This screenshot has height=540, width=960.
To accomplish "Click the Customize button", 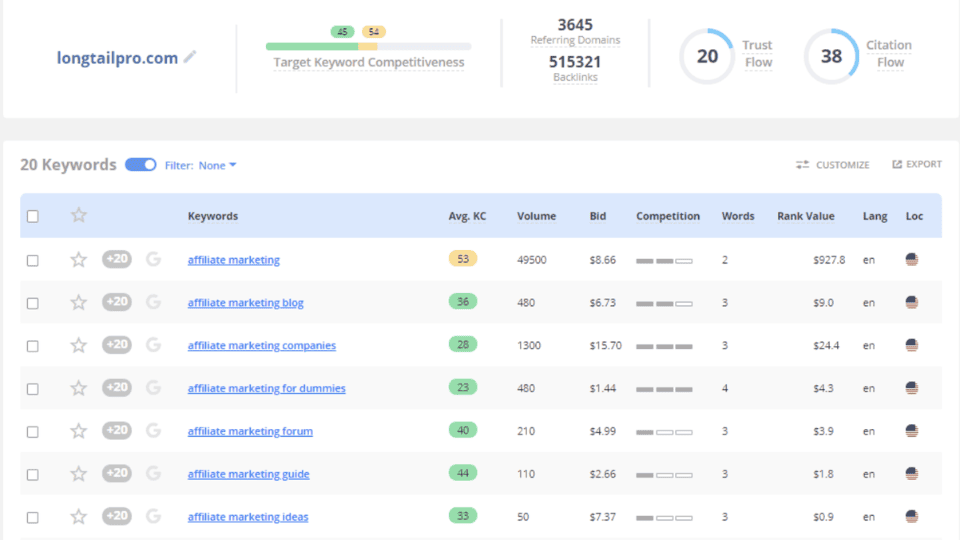I will pyautogui.click(x=833, y=165).
